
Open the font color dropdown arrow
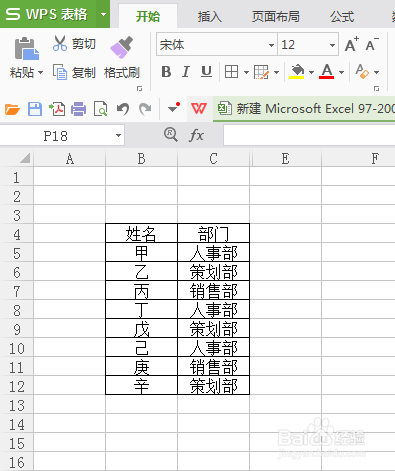coord(341,72)
